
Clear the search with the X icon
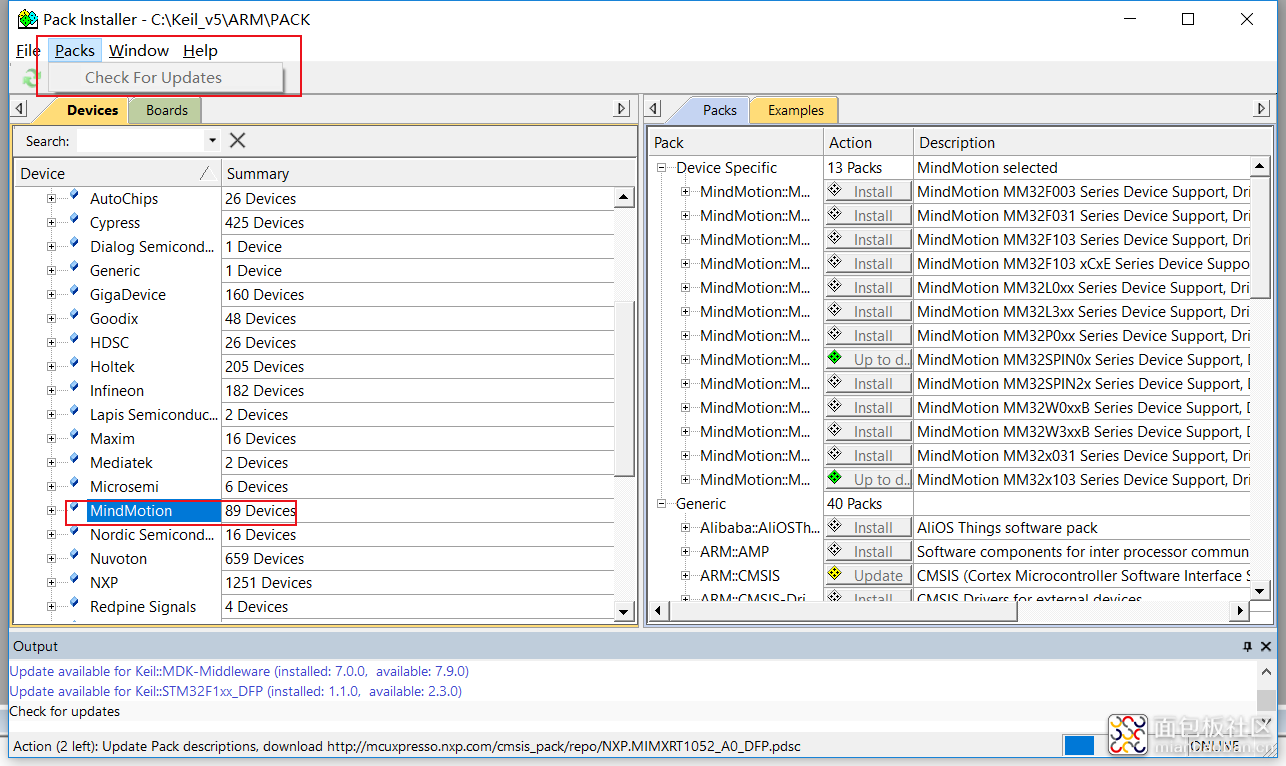(237, 140)
